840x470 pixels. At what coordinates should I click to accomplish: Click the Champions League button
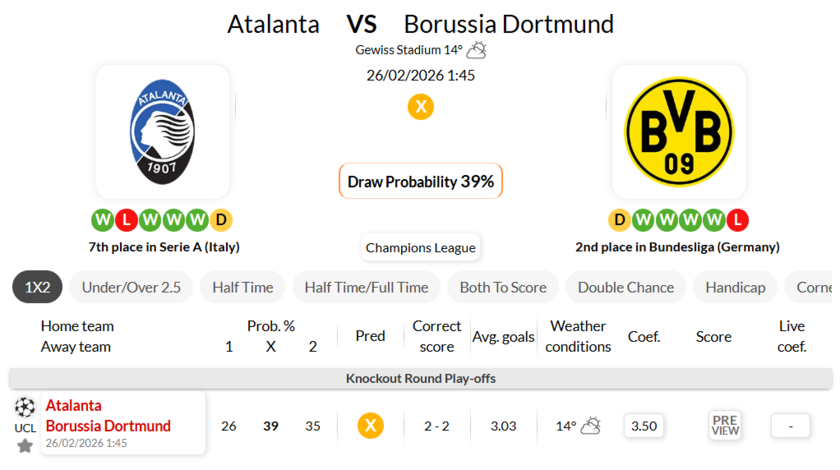421,248
